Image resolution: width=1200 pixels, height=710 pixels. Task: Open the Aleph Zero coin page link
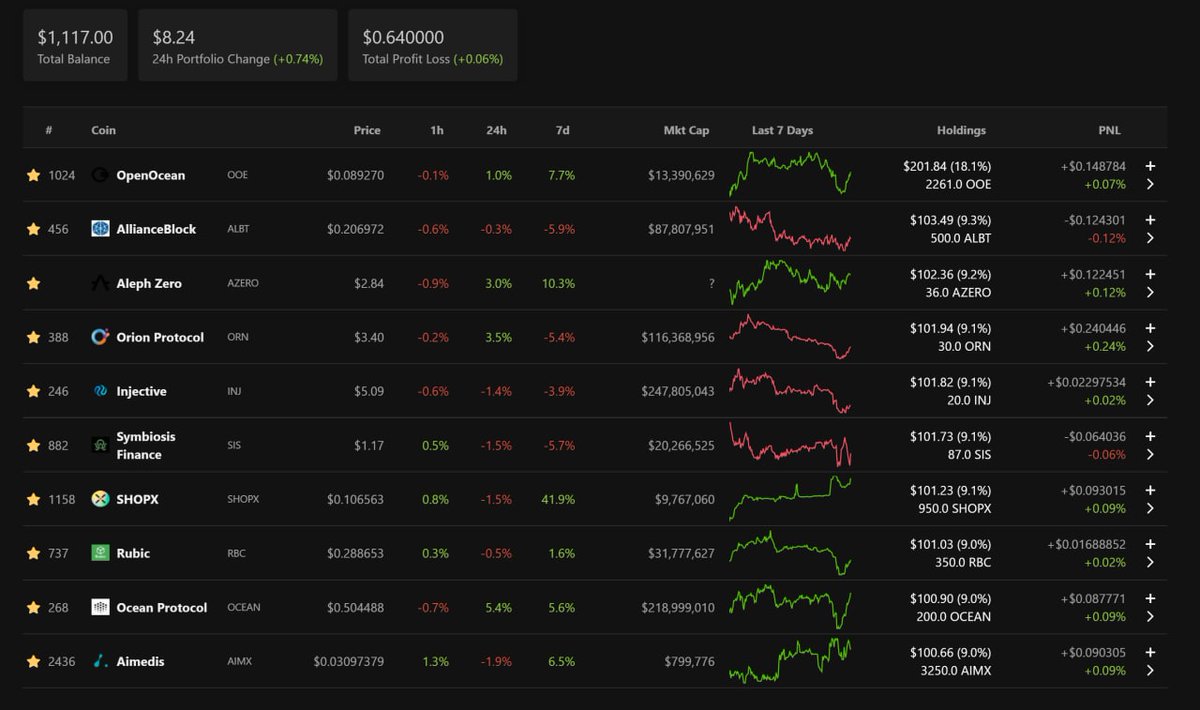tap(149, 283)
